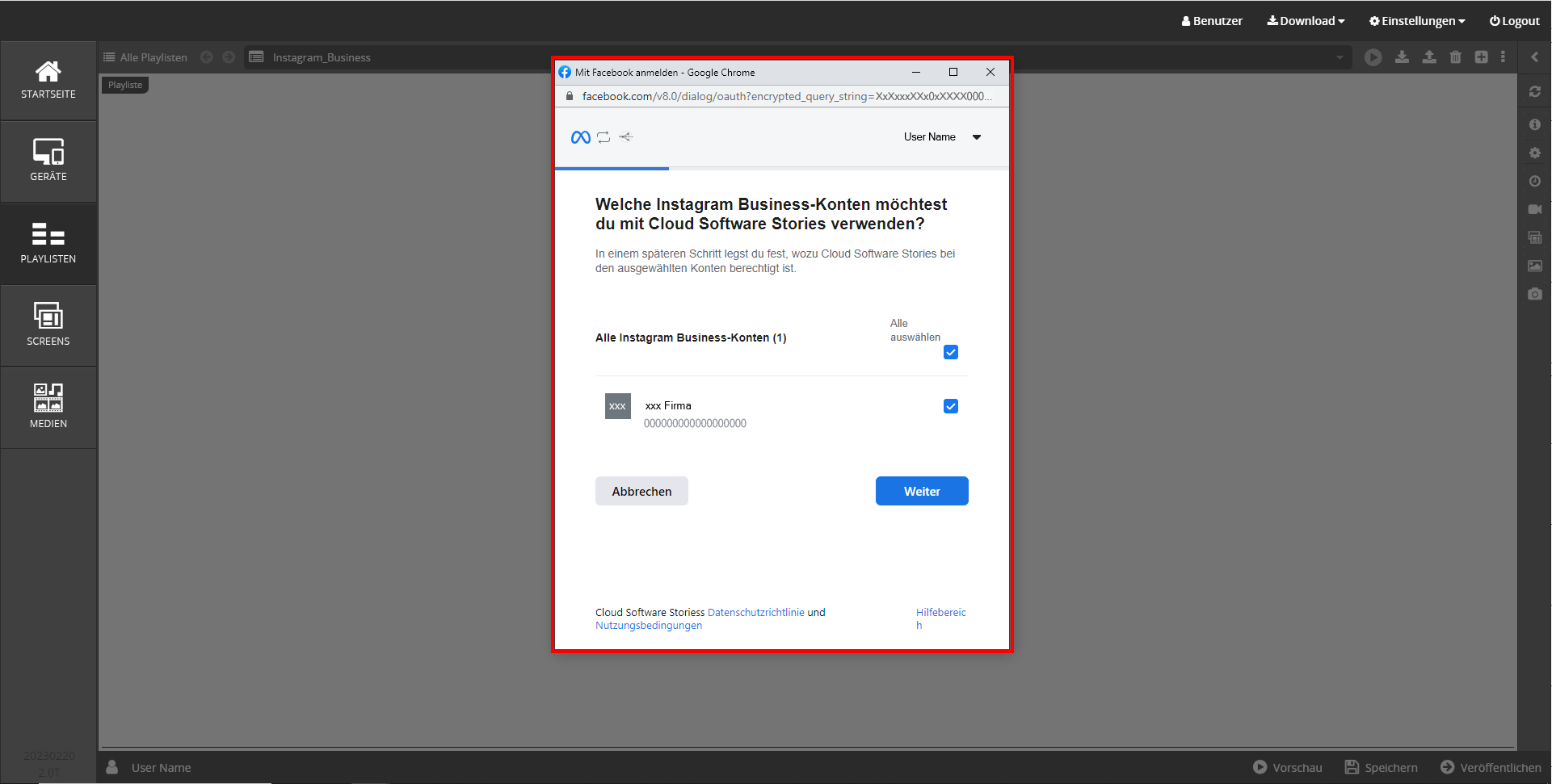
Task: Open the Startseite home section
Action: [48, 81]
